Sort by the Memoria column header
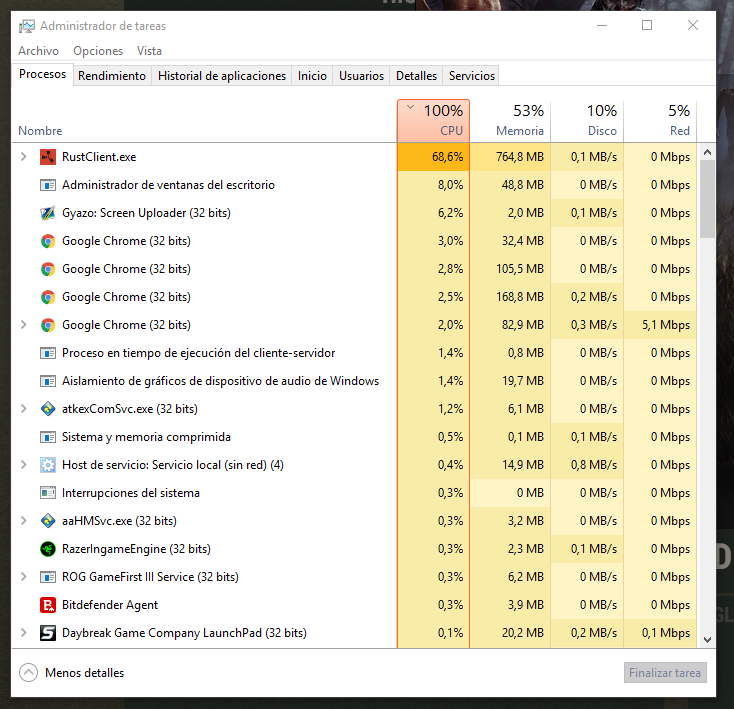The height and width of the screenshot is (709, 734). point(510,121)
